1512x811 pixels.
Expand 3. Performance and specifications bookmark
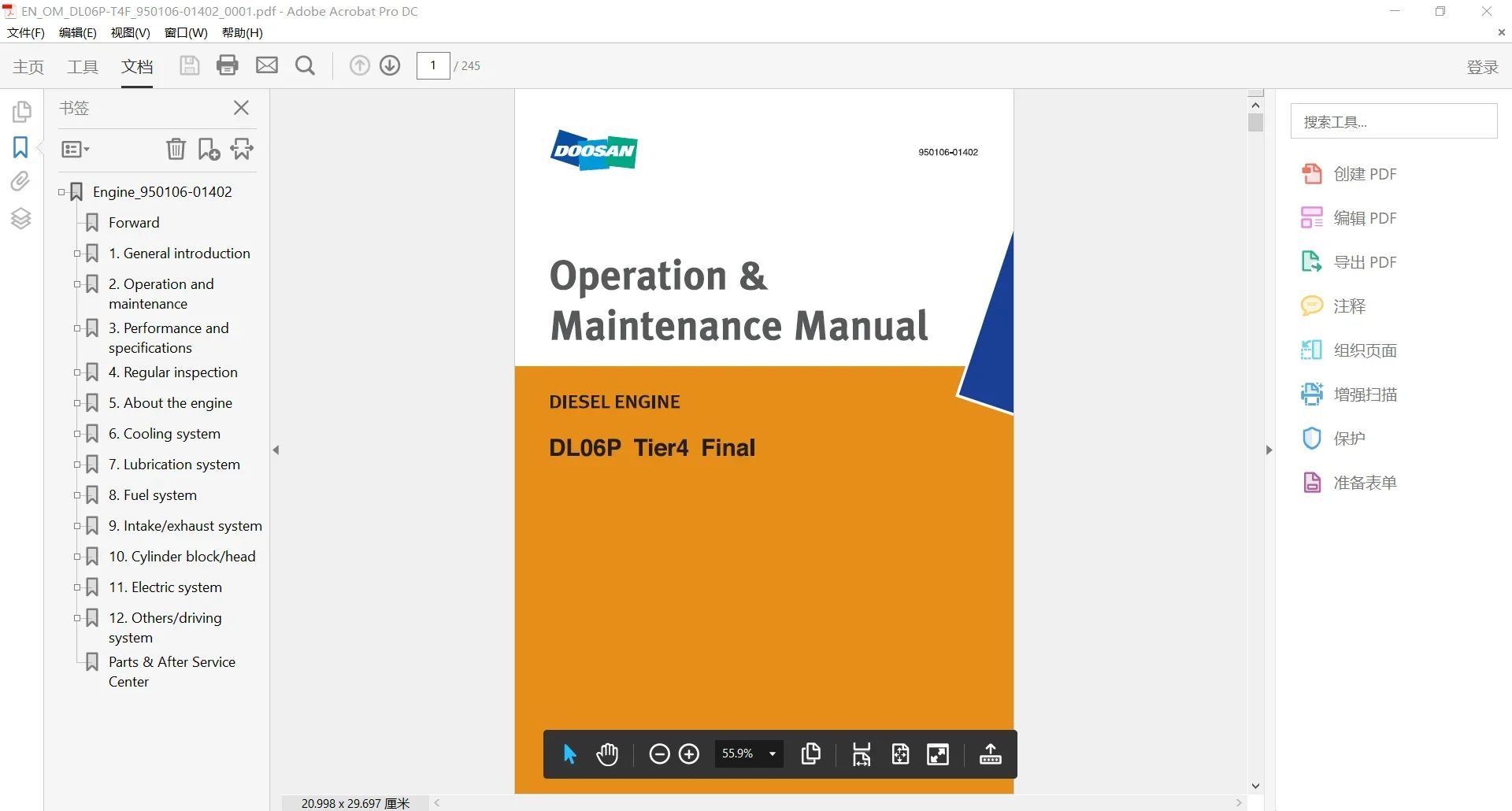(77, 328)
